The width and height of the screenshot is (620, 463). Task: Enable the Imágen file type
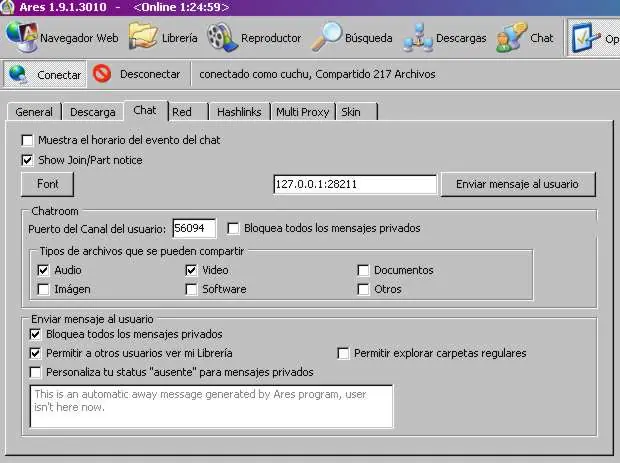click(43, 289)
